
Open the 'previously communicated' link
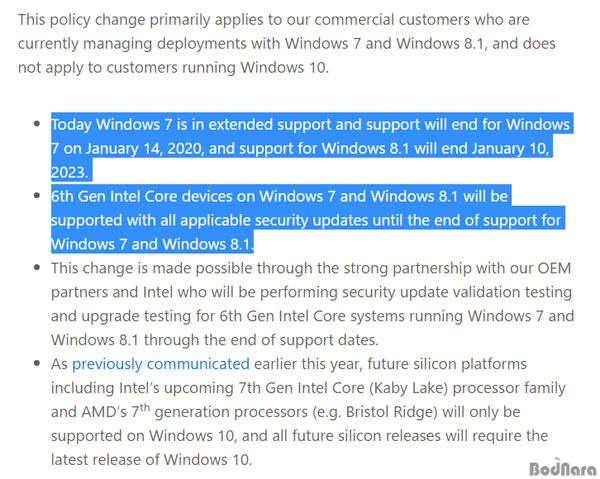point(161,363)
